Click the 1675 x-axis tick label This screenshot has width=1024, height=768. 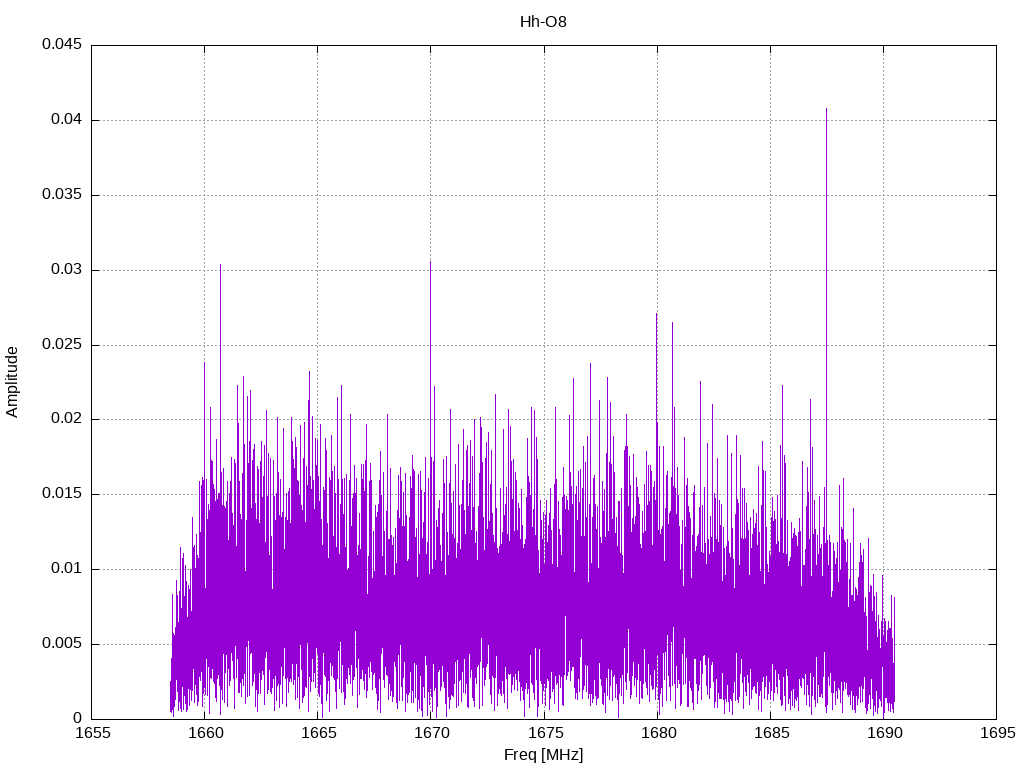pos(545,733)
